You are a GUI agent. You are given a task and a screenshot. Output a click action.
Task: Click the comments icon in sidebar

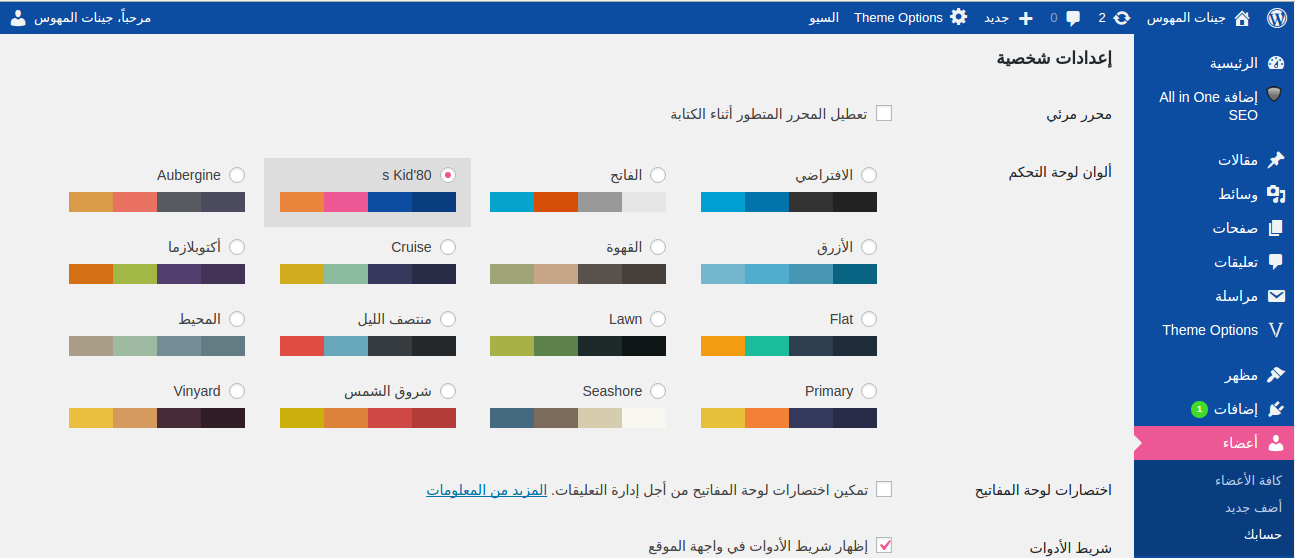[1275, 262]
